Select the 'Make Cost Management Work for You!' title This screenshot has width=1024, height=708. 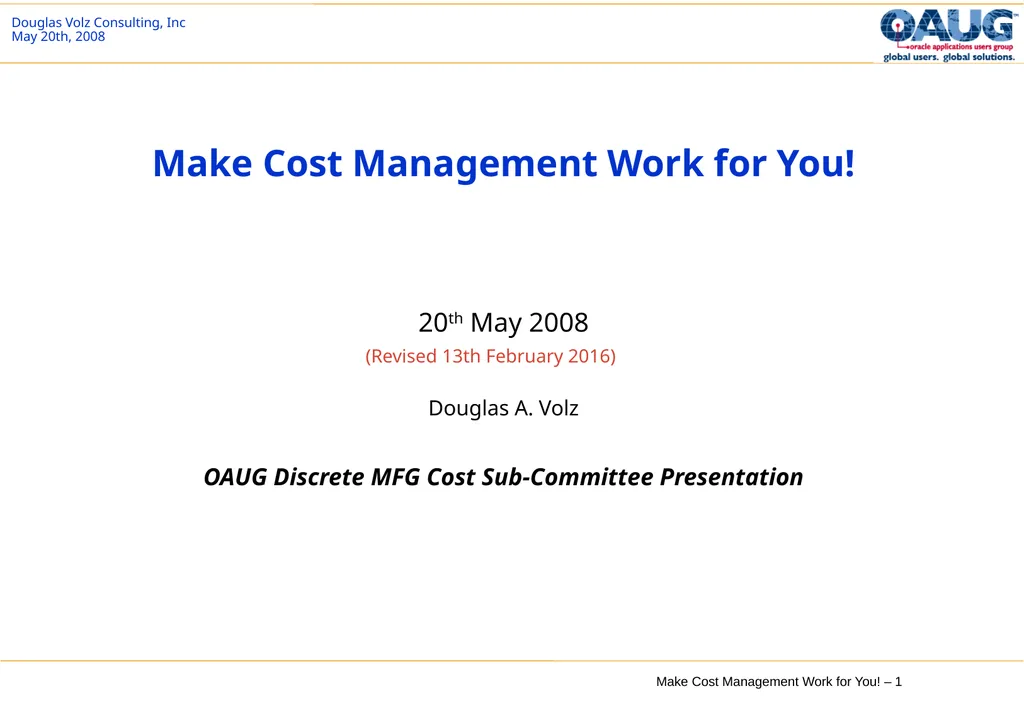point(504,163)
